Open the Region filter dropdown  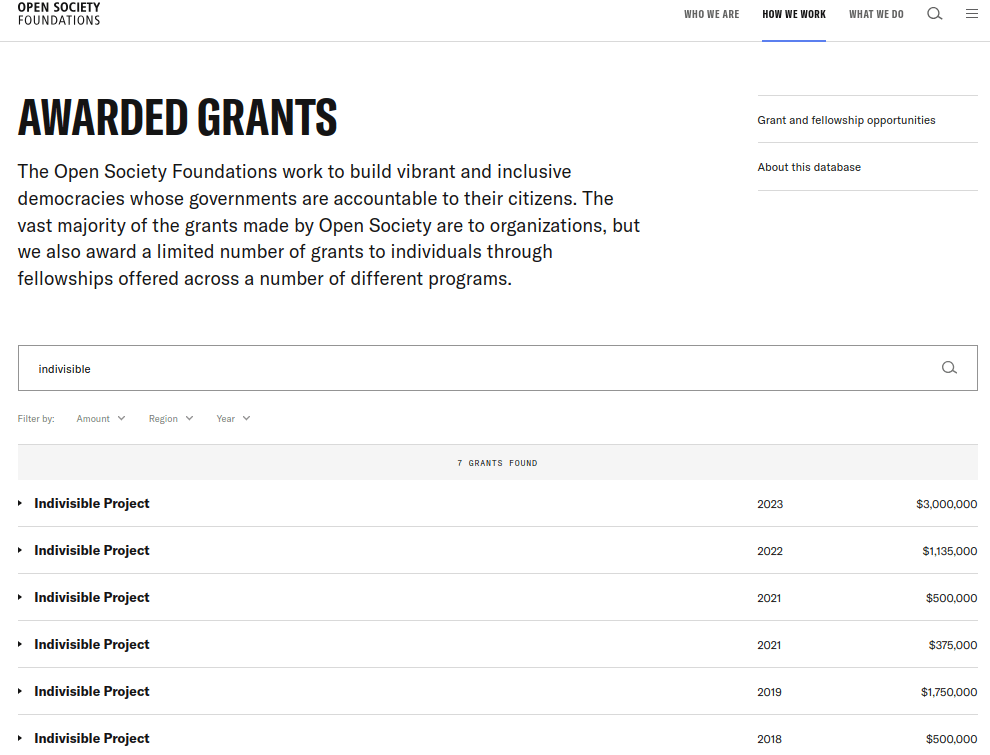click(171, 419)
